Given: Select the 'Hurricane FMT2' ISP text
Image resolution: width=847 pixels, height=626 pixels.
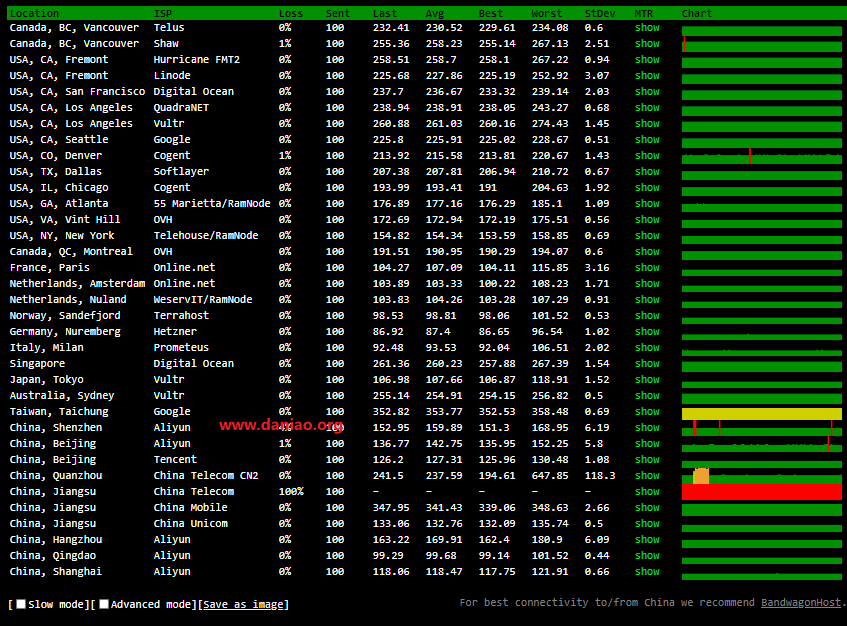Looking at the screenshot, I should tap(197, 59).
